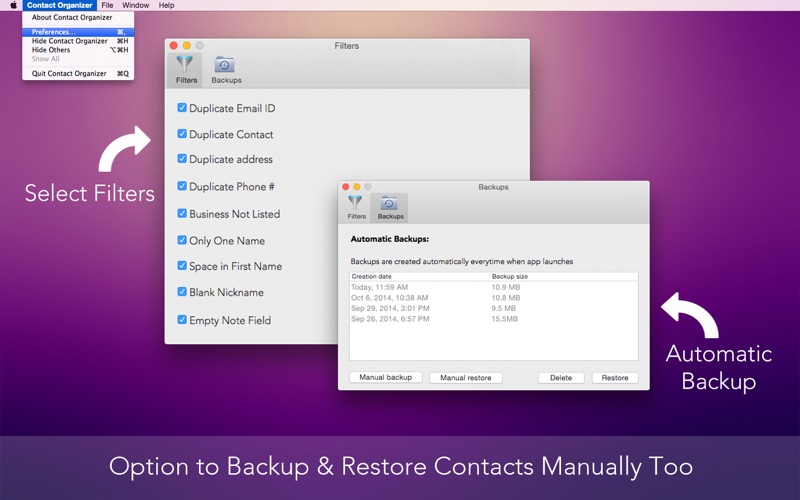The width and height of the screenshot is (800, 500).
Task: Select Hide Others menu entry
Action: pyautogui.click(x=78, y=50)
